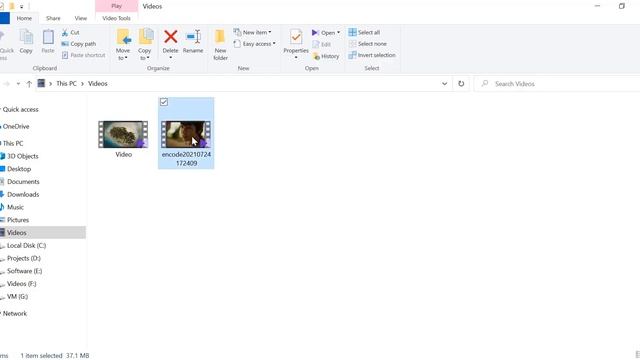
Task: Switch to the View ribbon tab
Action: [x=80, y=18]
